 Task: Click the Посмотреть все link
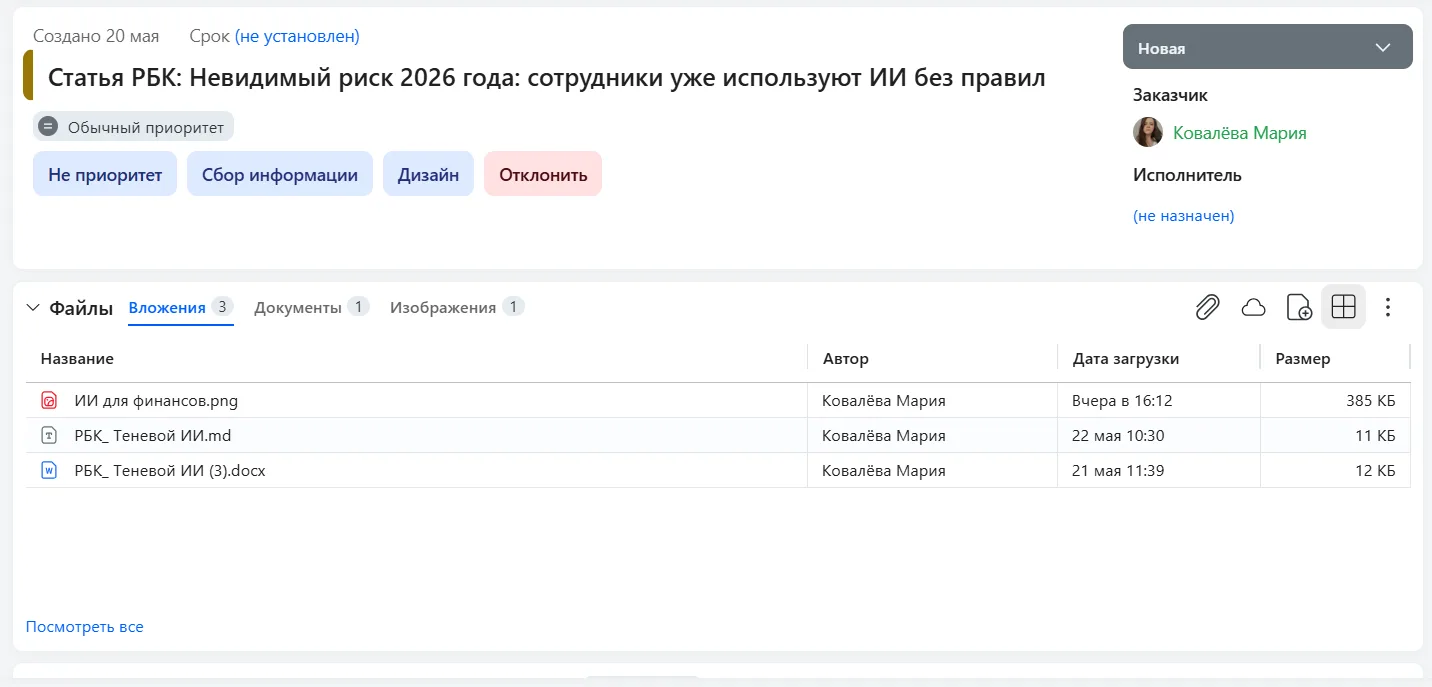(x=85, y=627)
